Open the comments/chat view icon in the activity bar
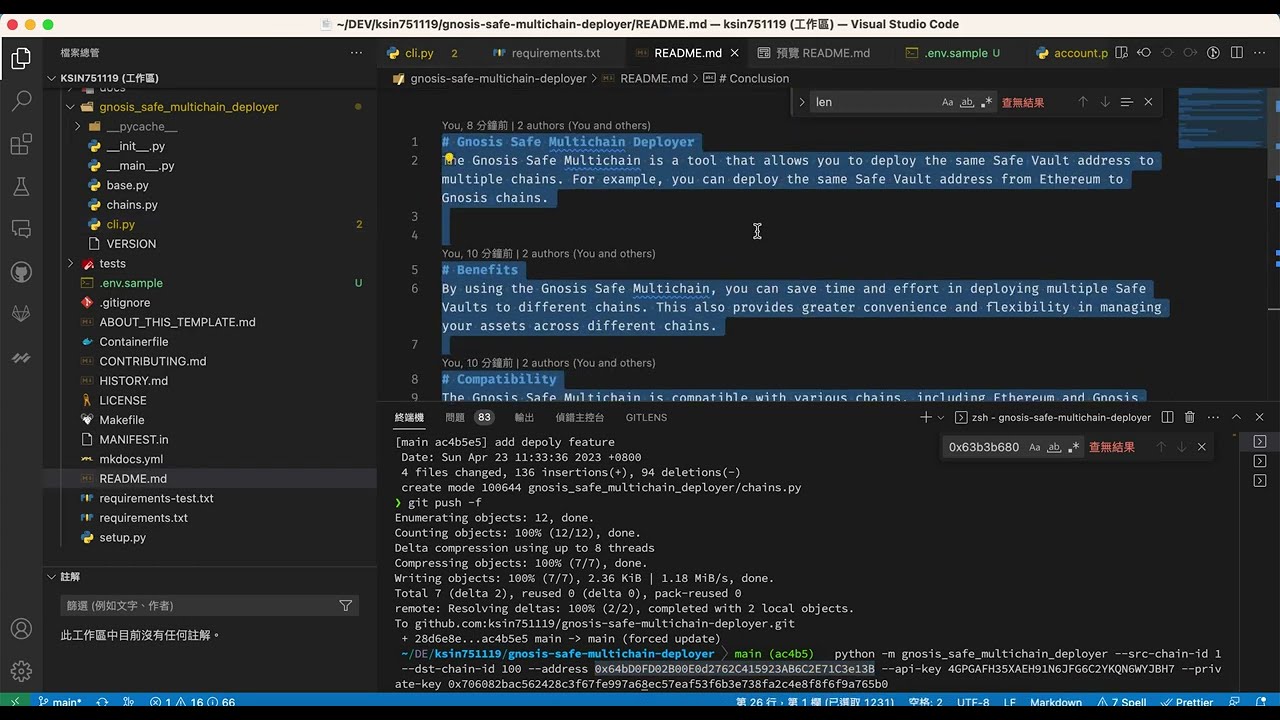Screen dimensions: 1280x720 pyautogui.click(x=21, y=229)
